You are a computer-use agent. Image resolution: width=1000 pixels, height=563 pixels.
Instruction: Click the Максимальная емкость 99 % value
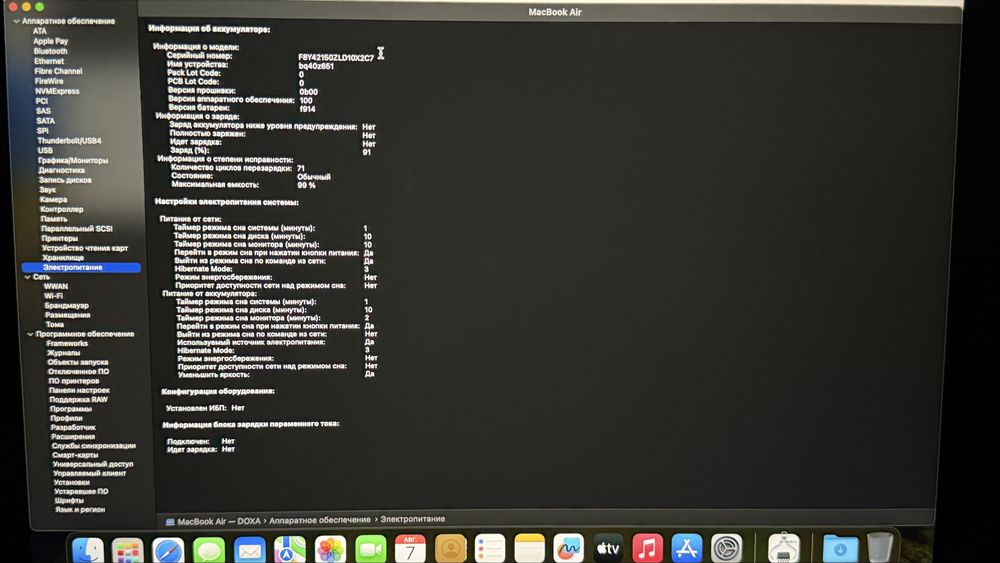pyautogui.click(x=306, y=185)
